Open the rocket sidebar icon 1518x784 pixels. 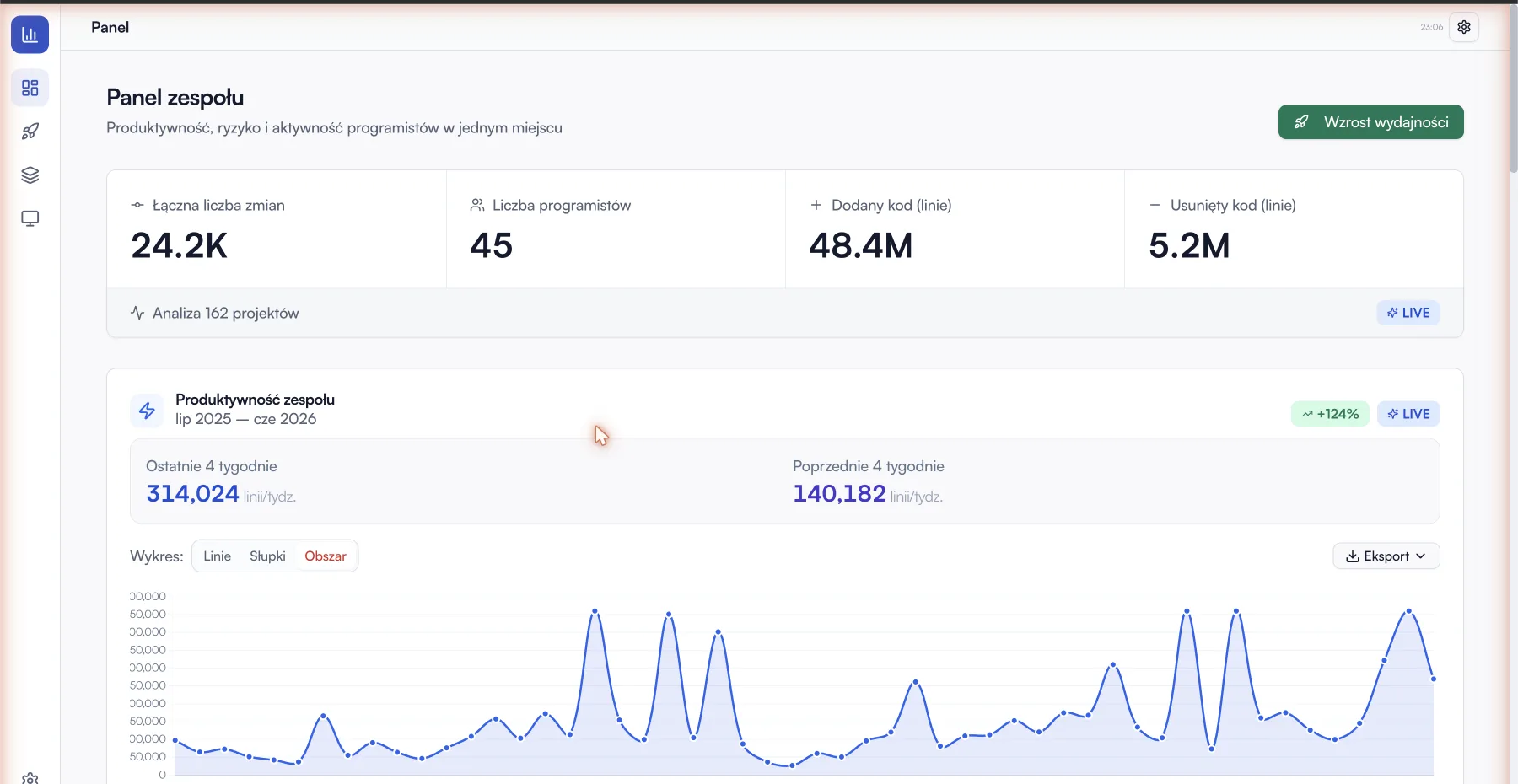pyautogui.click(x=30, y=132)
